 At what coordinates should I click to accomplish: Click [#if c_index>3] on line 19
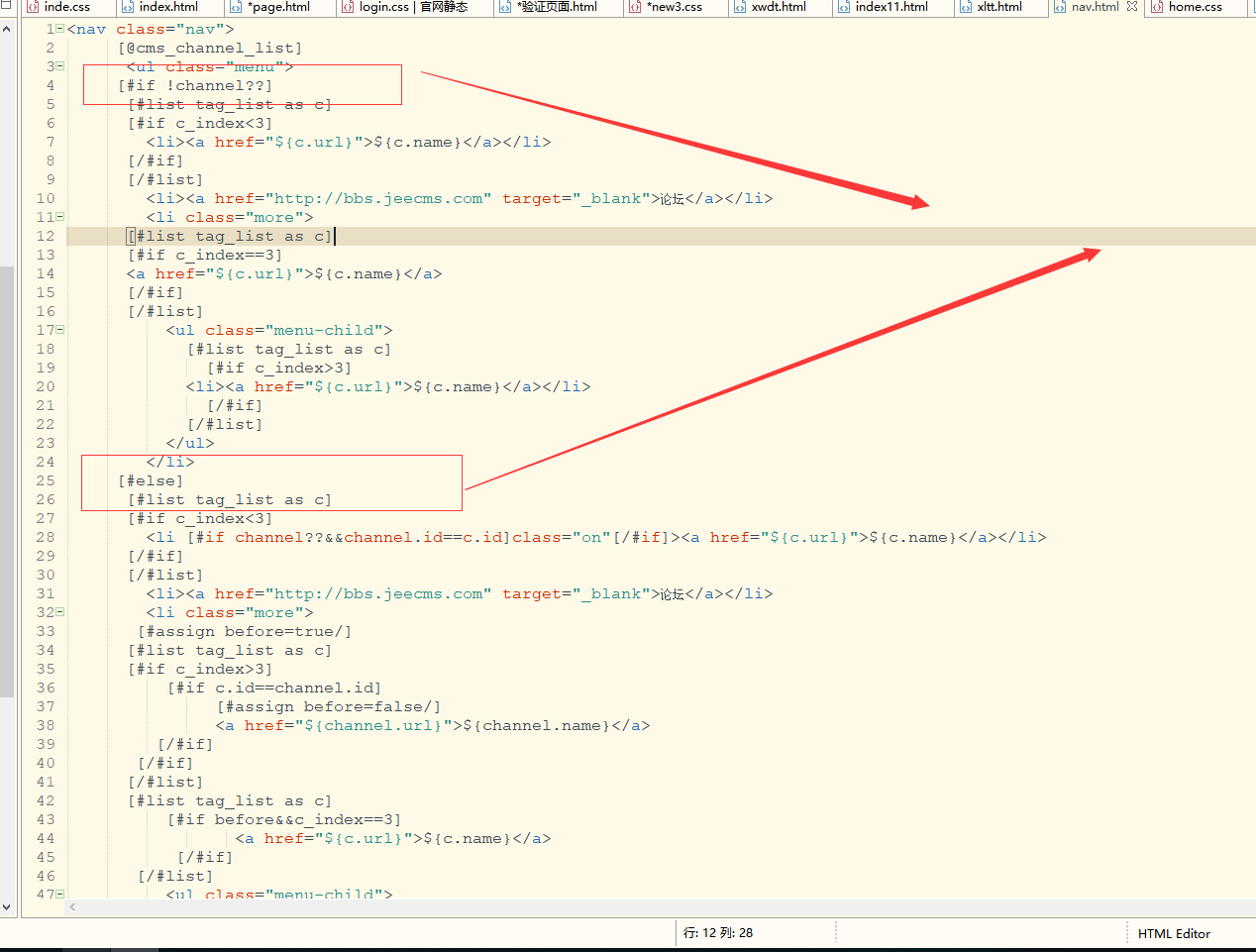coord(279,368)
